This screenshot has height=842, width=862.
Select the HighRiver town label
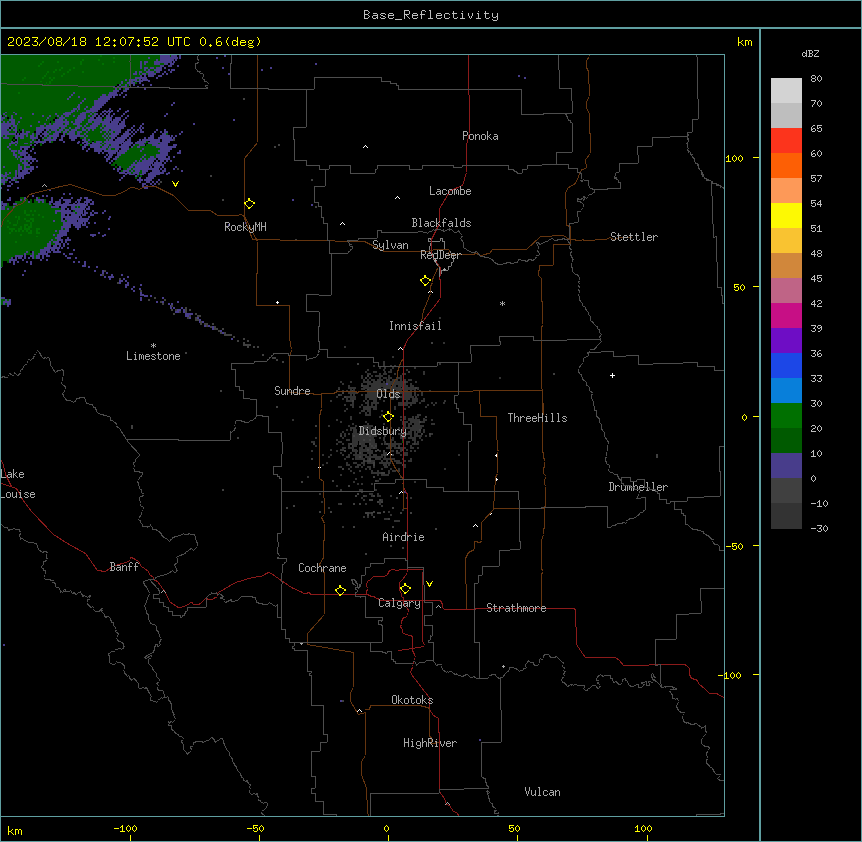430,743
